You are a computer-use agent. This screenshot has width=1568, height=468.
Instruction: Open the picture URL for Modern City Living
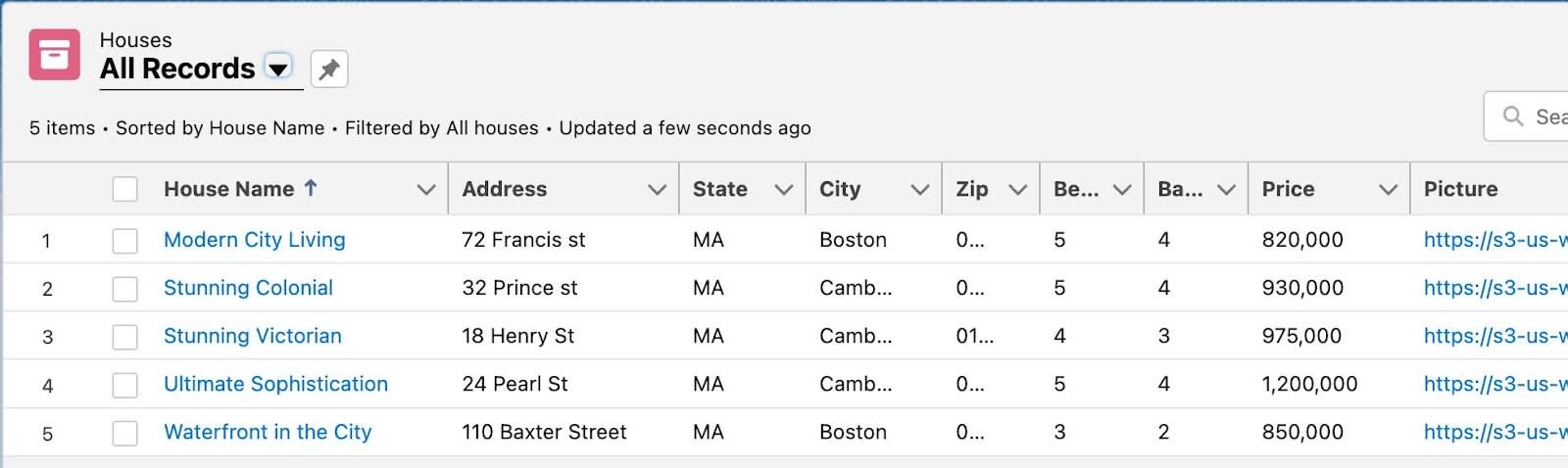1494,240
